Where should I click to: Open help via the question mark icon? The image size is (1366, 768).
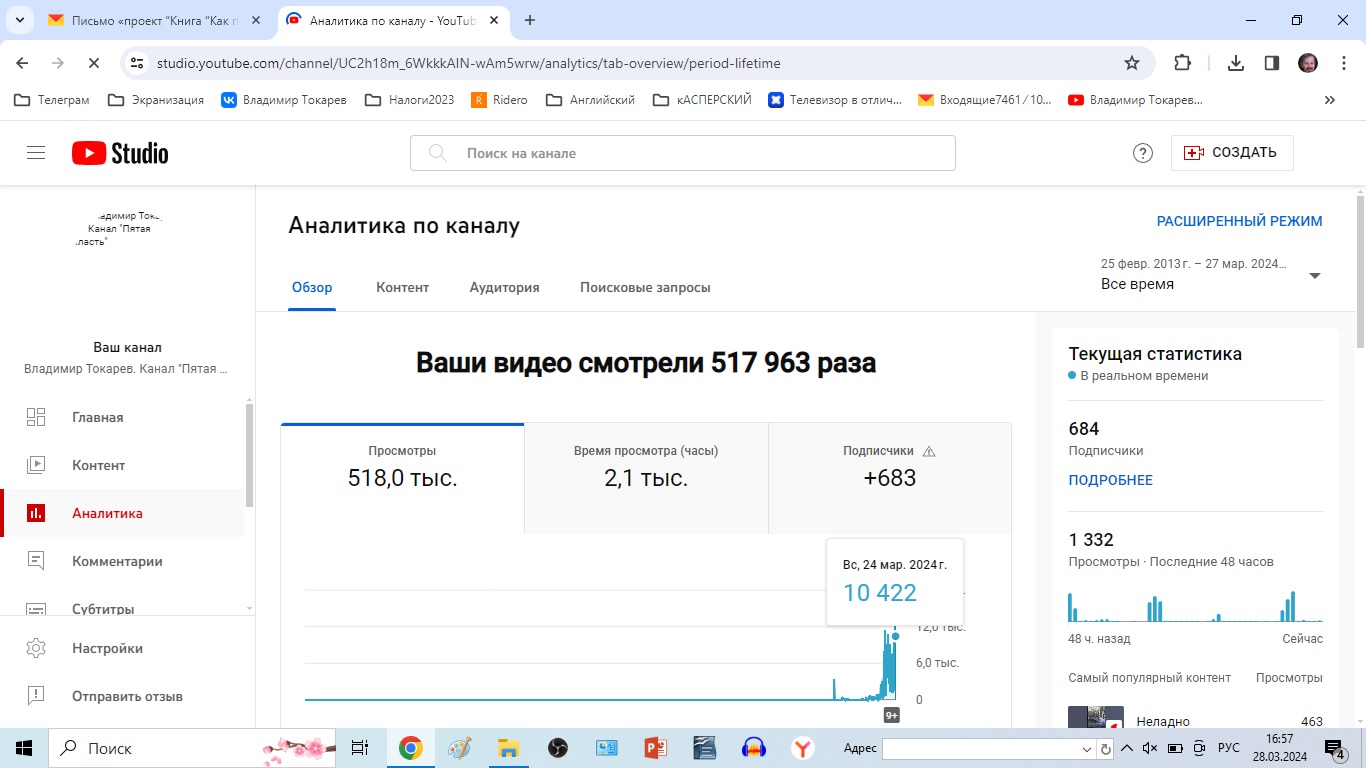coord(1143,152)
